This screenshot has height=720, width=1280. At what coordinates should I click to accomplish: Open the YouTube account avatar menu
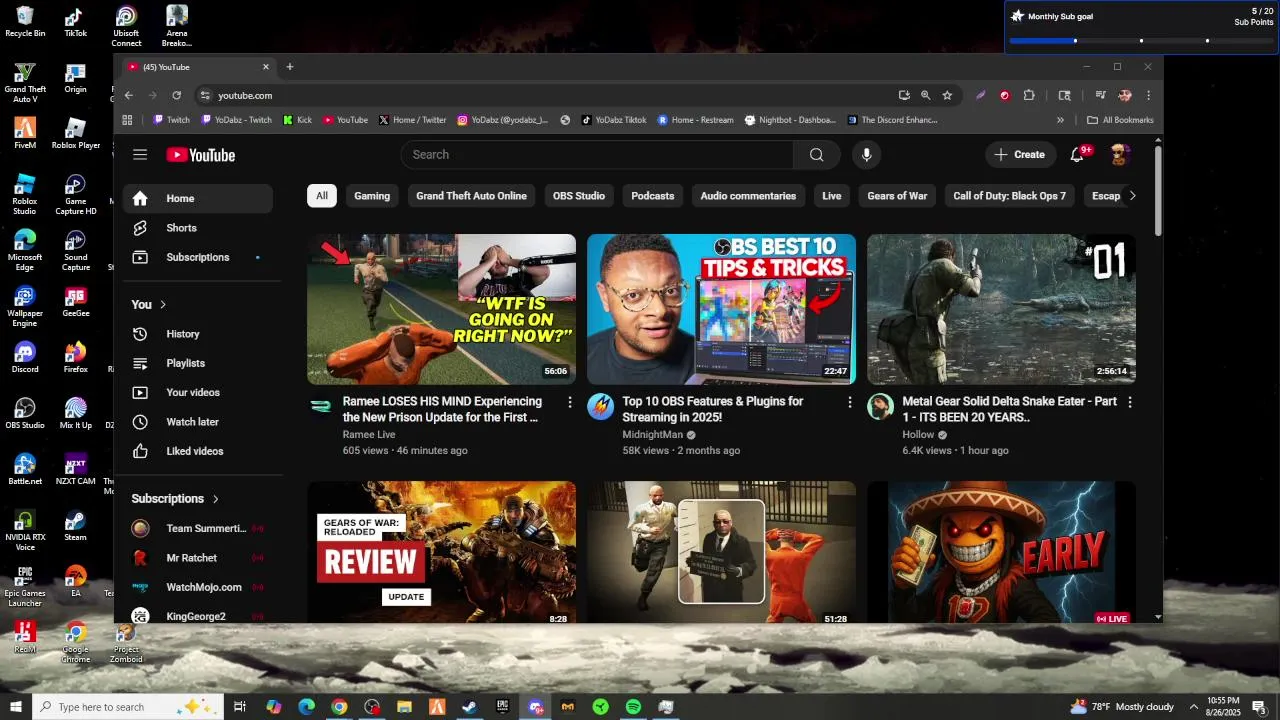(1119, 155)
